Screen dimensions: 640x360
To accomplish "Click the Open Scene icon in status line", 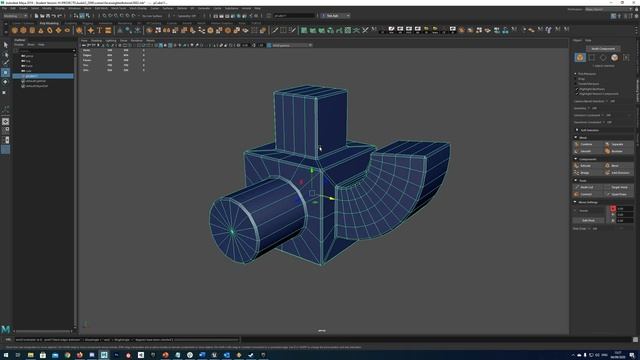I will click(42, 16).
